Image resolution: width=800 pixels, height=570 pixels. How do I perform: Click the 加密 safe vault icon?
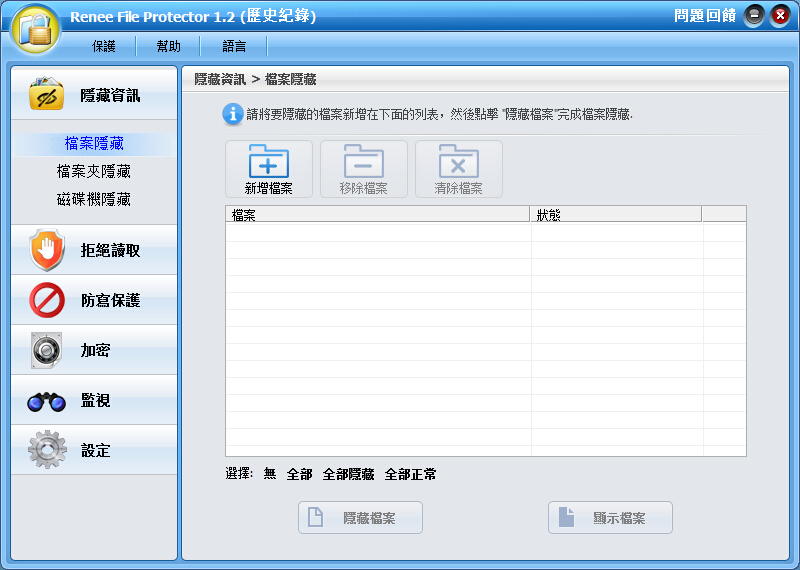coord(46,350)
